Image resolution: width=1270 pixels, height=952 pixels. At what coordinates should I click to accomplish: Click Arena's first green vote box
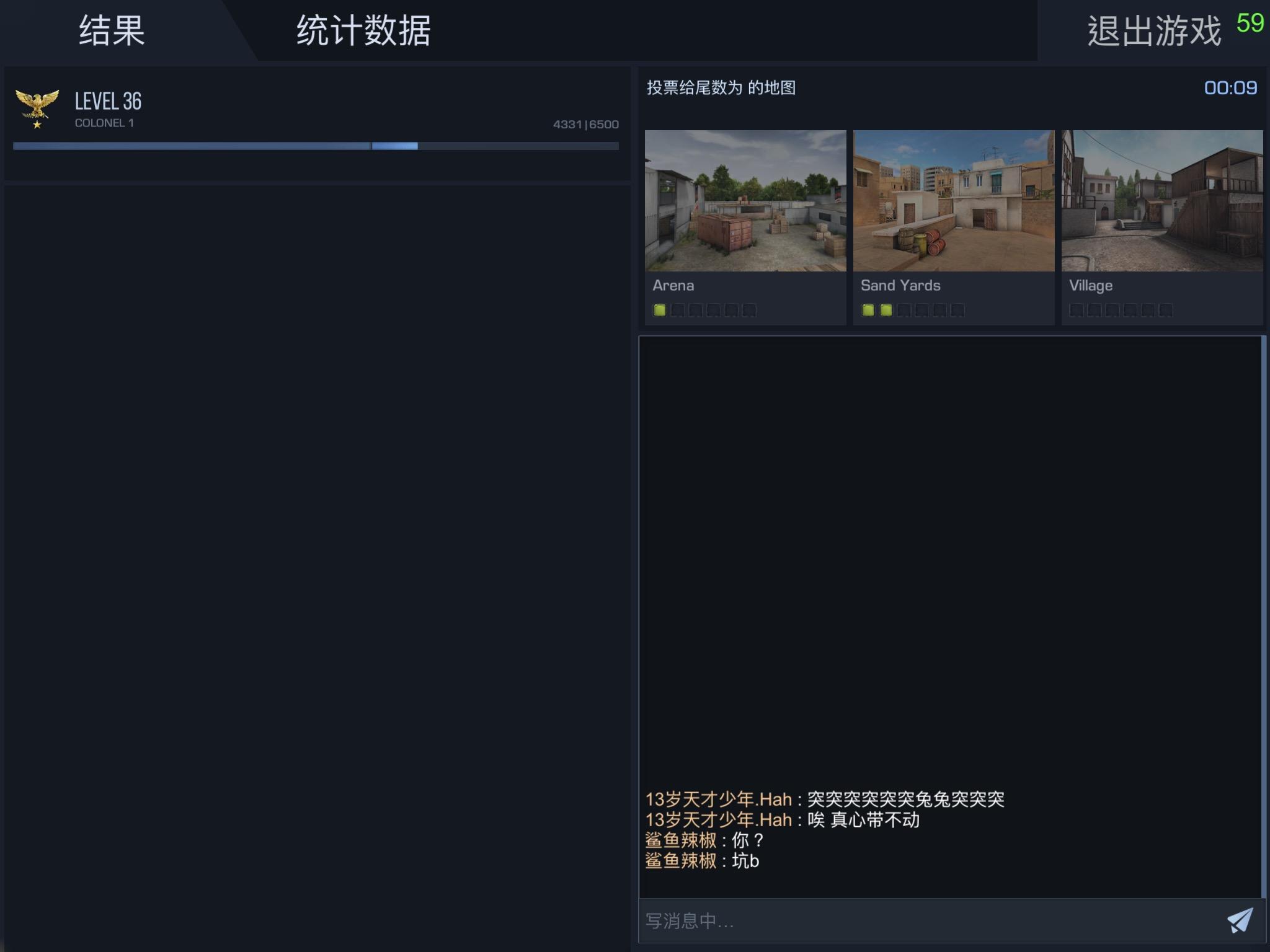pos(660,310)
